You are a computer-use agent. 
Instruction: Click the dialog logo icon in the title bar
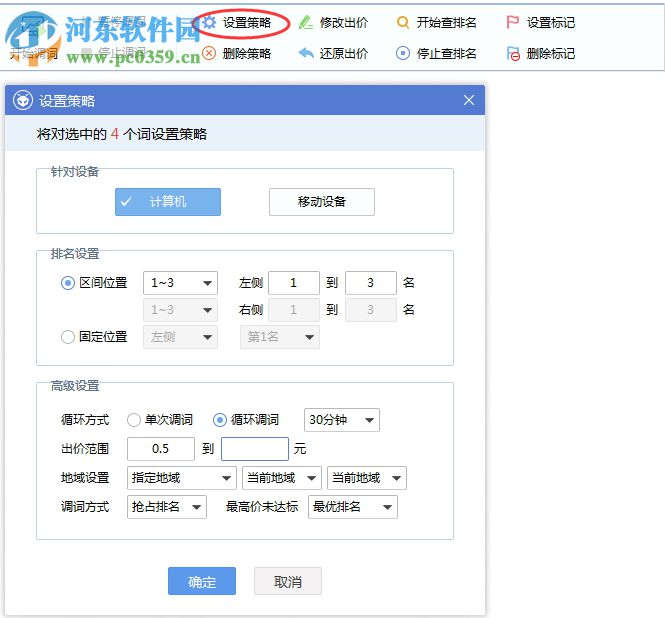coord(23,101)
